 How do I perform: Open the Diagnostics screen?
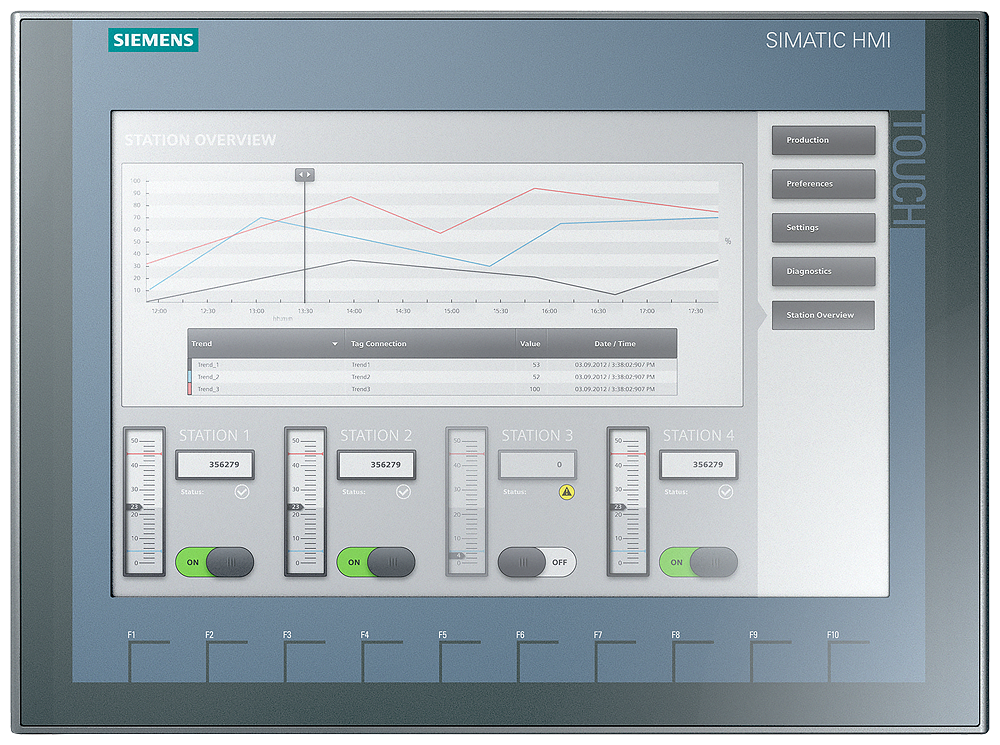(822, 271)
